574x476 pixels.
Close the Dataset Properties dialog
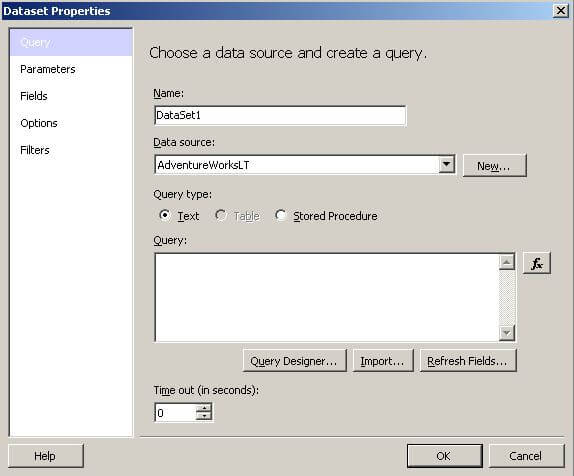click(x=561, y=11)
